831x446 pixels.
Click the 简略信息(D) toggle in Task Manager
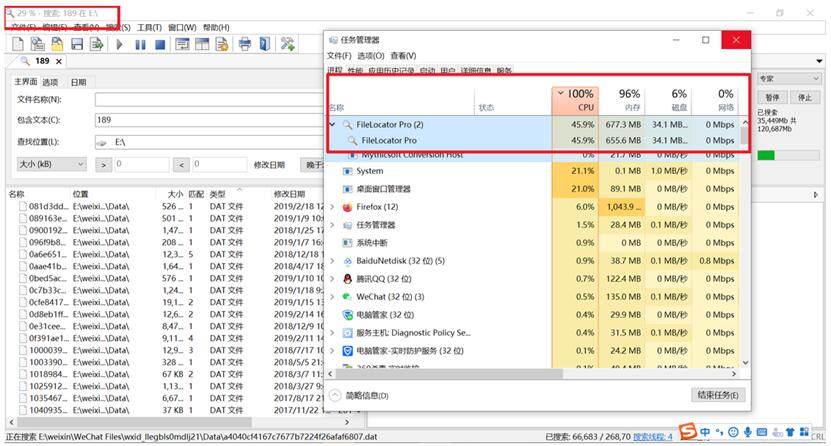coord(365,396)
